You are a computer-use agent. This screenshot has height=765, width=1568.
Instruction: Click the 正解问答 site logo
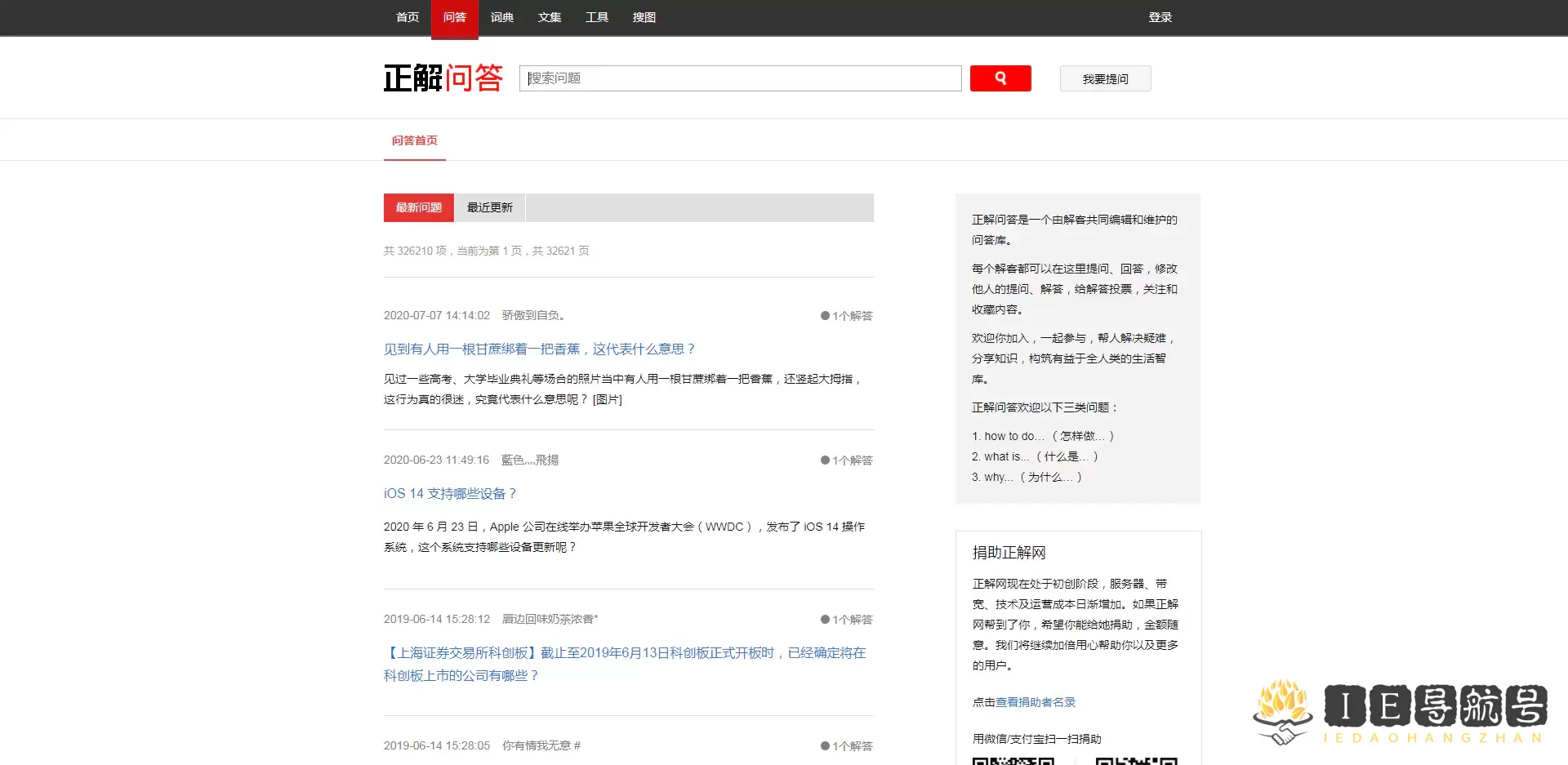point(443,78)
